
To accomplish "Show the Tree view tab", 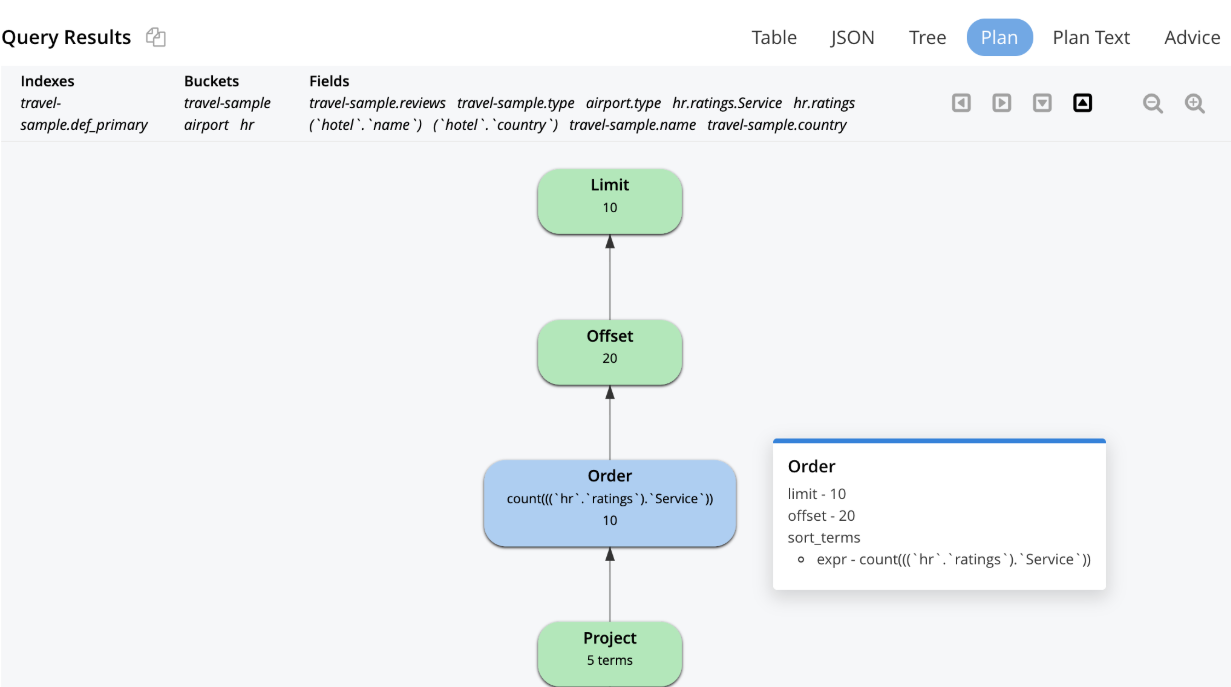I will point(927,38).
